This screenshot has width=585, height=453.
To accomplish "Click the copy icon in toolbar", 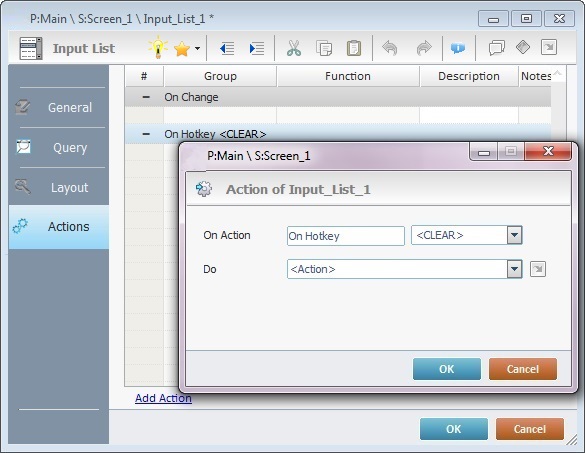I will coord(324,48).
